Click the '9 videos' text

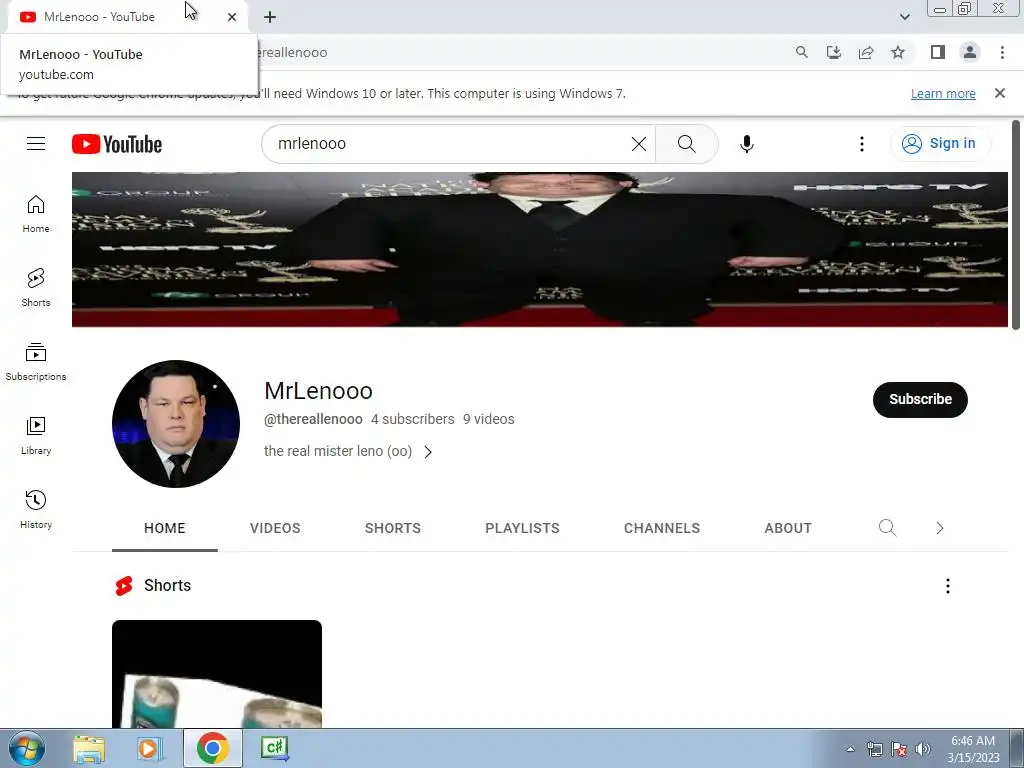coord(488,419)
